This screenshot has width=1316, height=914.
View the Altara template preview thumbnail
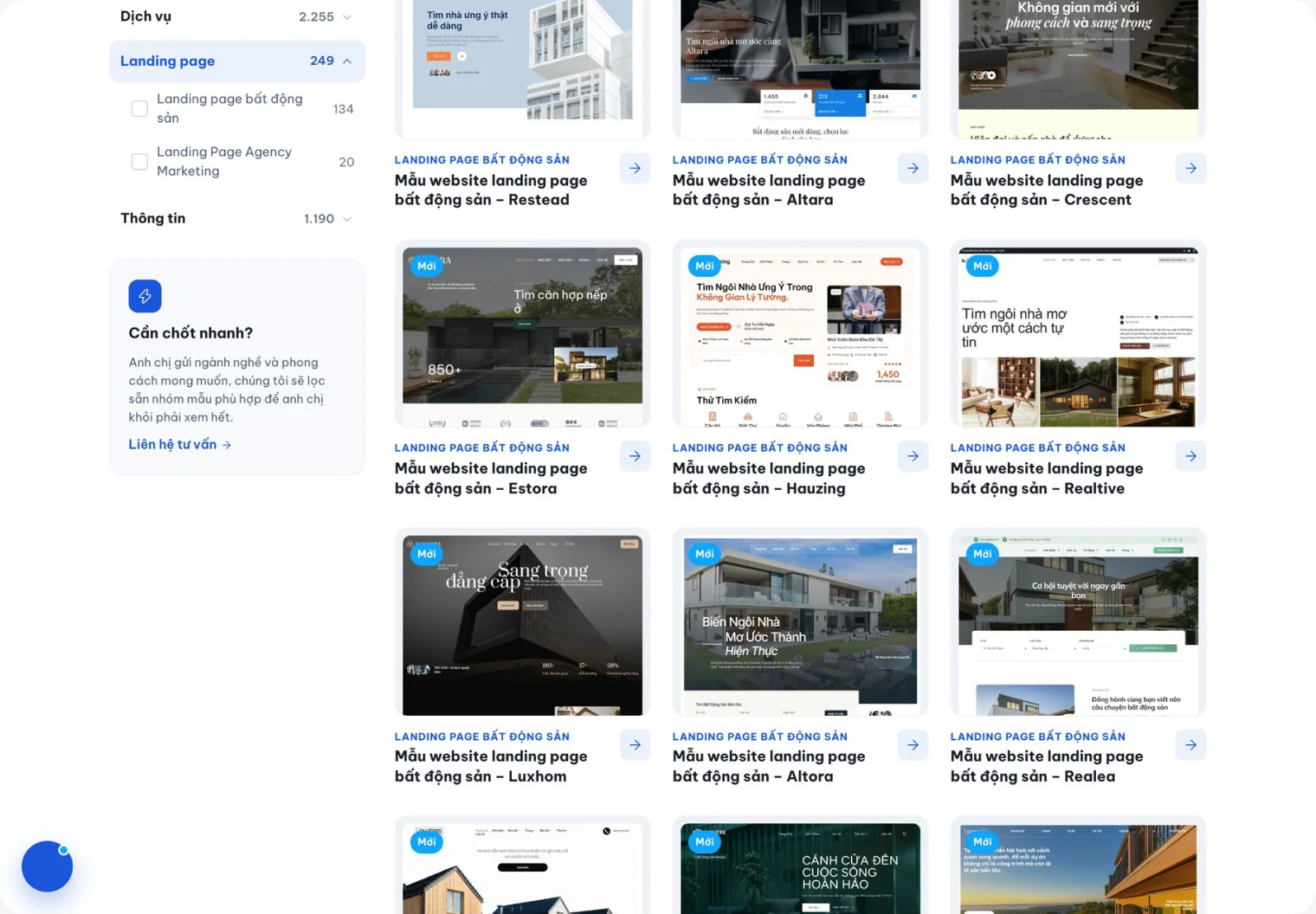[800, 69]
